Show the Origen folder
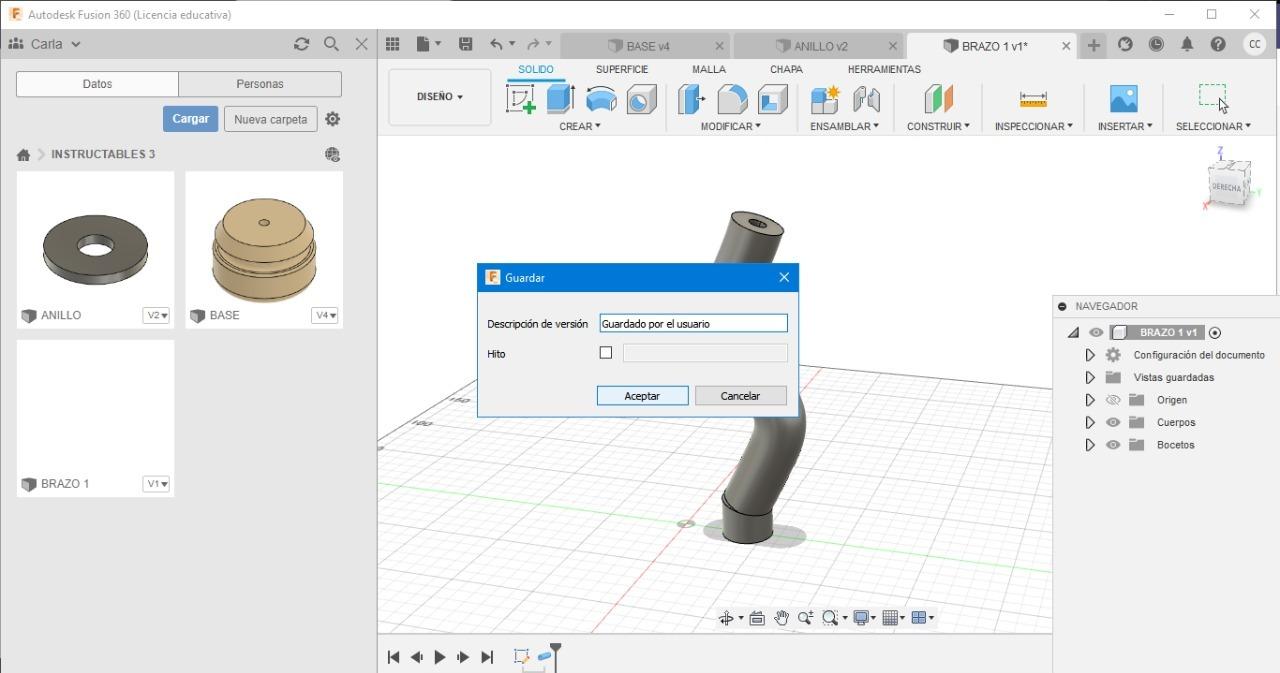Screen dimensions: 1280x673 pyautogui.click(x=1113, y=400)
